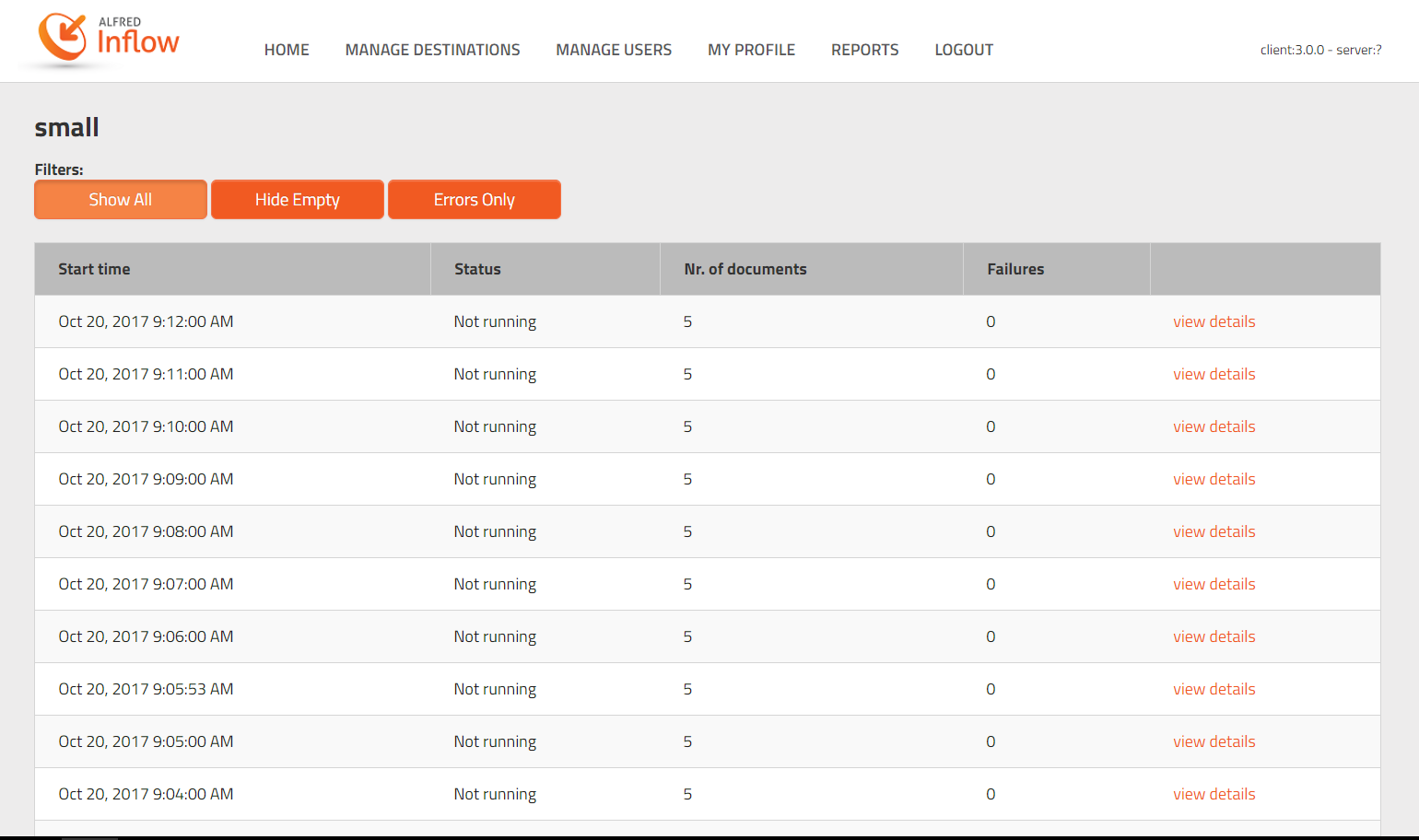View details for the 9:04:00 AM run

(x=1214, y=794)
